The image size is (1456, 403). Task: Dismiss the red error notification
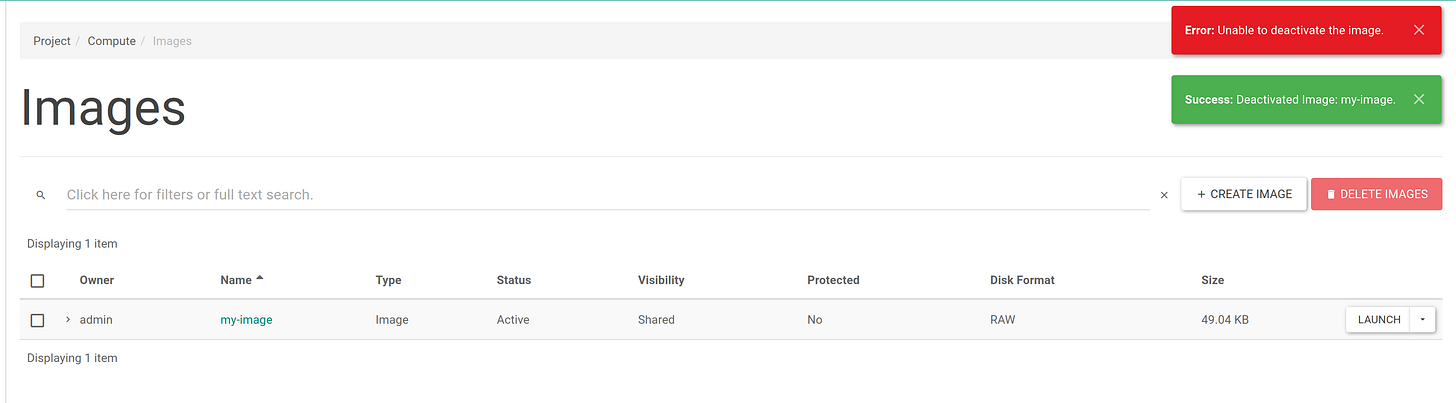pyautogui.click(x=1419, y=30)
